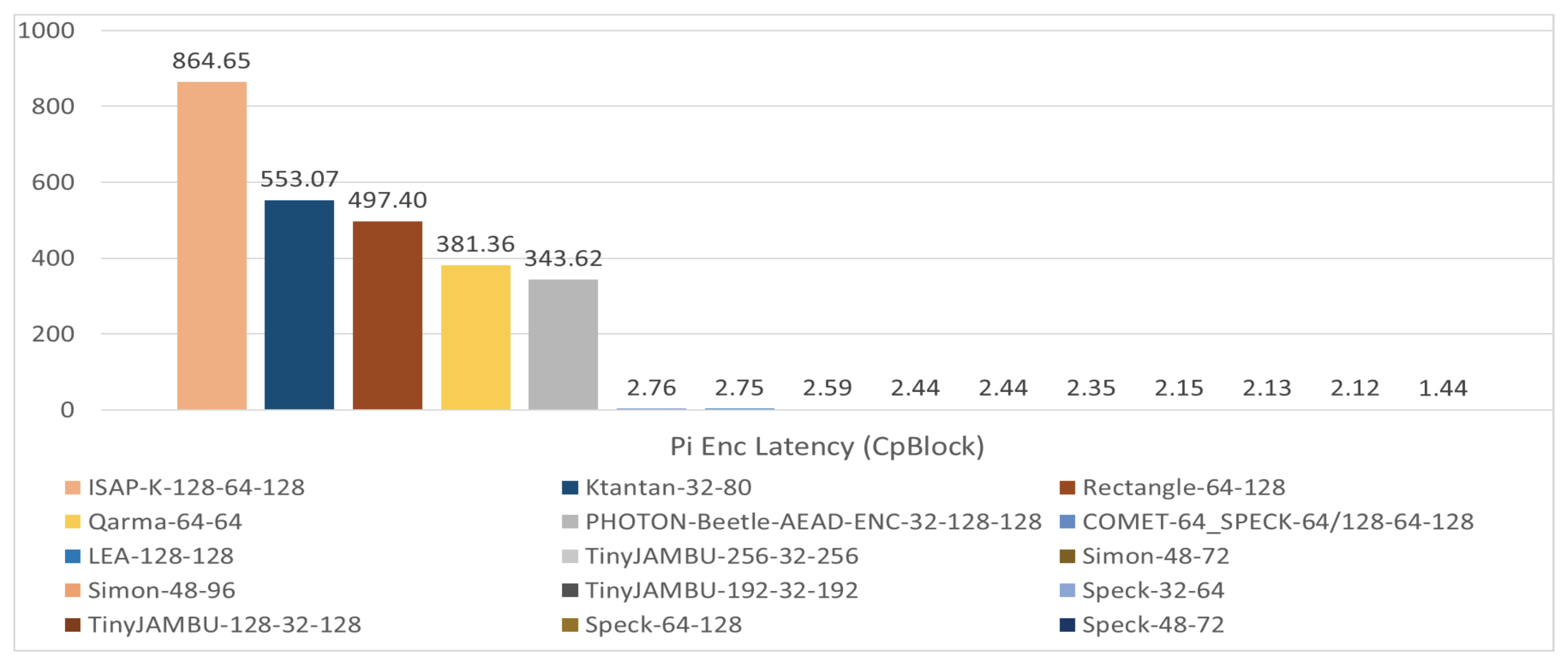
Task: Click the PHOTON-Beetle-AEAD-ENC legend color swatch
Action: (x=570, y=522)
